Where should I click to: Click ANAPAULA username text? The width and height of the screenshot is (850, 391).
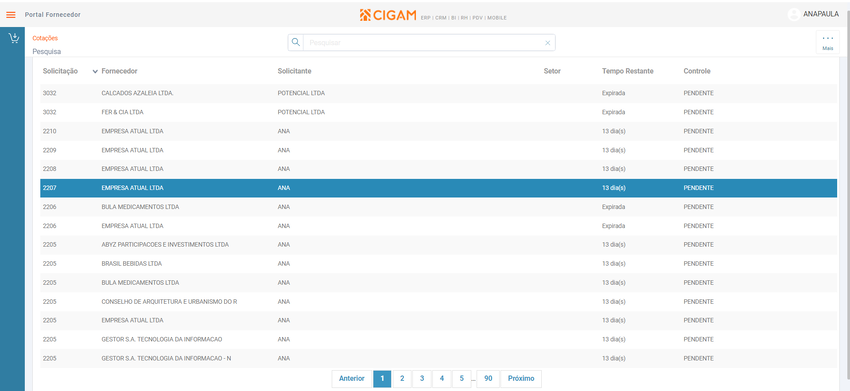coord(821,15)
